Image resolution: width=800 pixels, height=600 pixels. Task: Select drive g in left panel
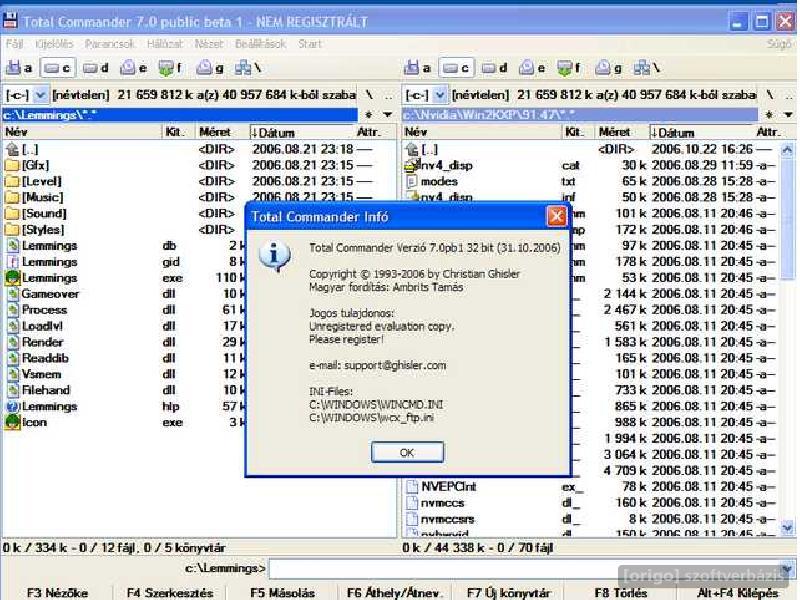click(210, 68)
